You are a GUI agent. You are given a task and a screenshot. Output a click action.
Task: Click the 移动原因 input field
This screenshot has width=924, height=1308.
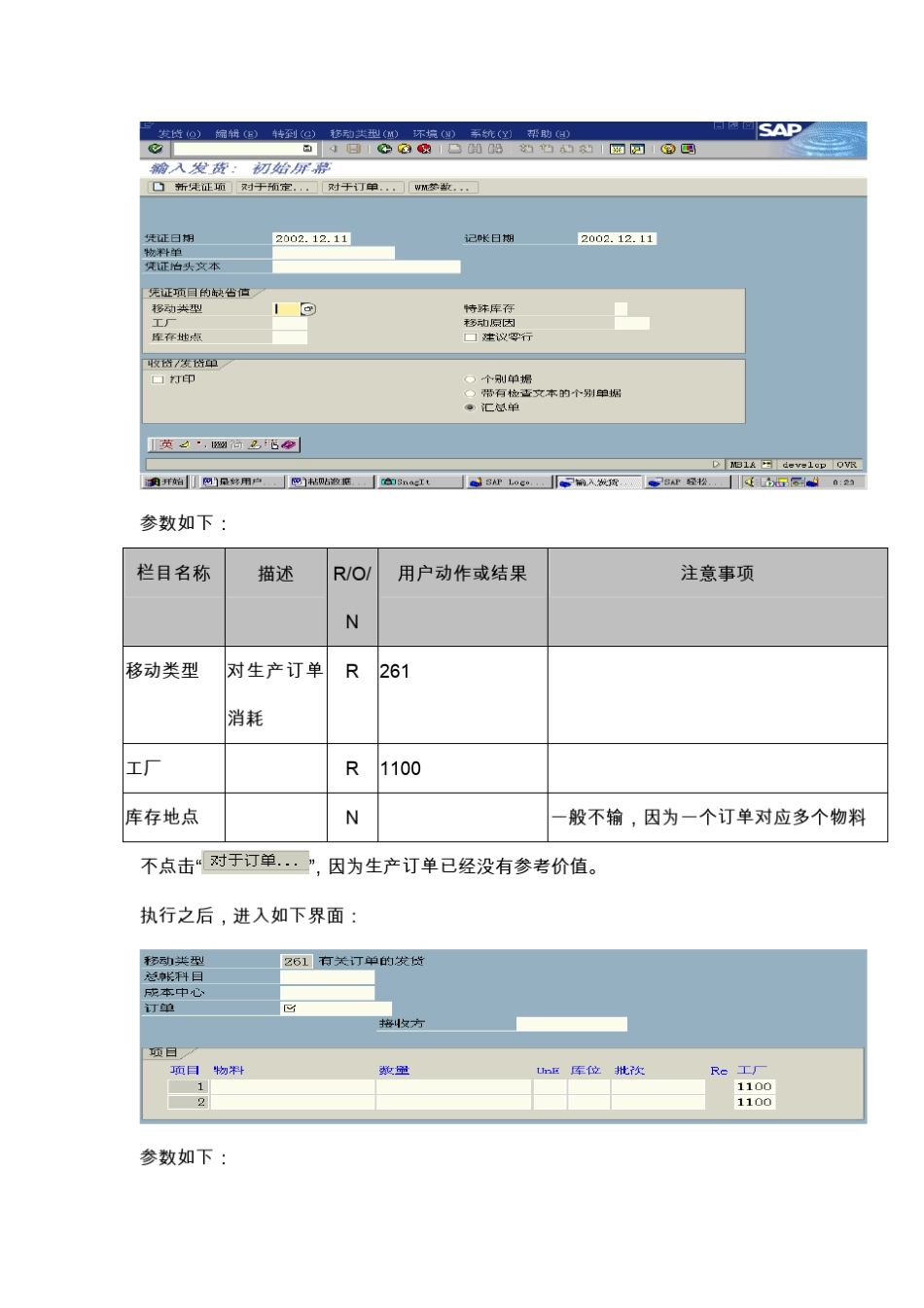pos(631,324)
